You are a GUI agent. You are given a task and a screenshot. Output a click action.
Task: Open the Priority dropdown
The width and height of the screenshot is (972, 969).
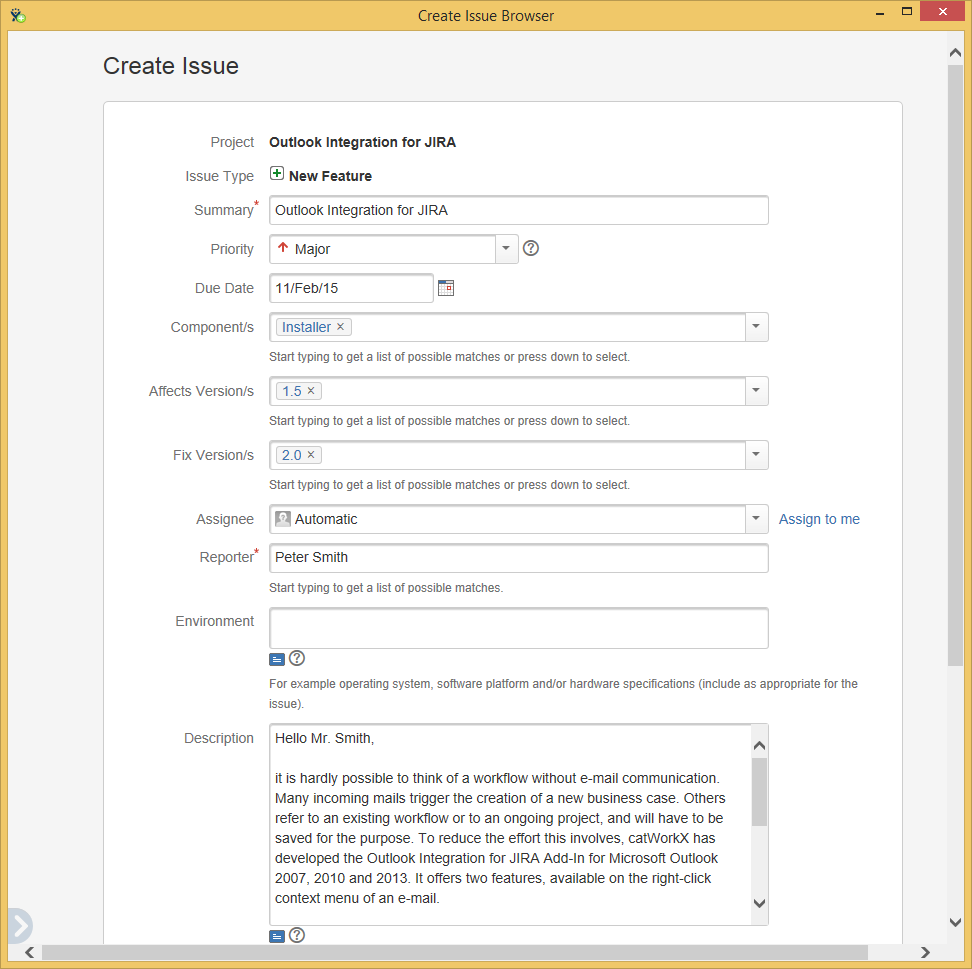[506, 249]
